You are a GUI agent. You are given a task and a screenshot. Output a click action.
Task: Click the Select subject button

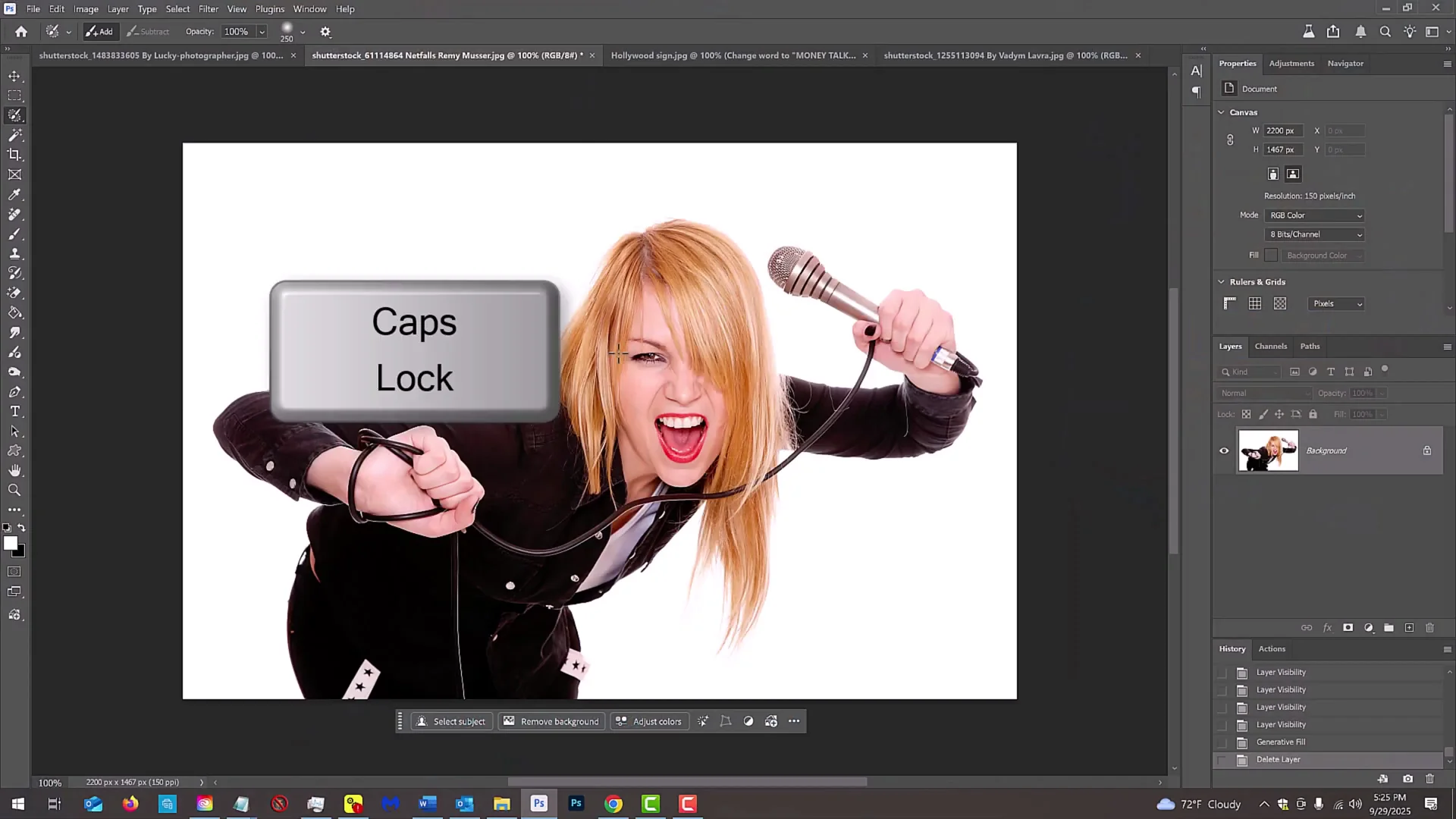coord(451,721)
